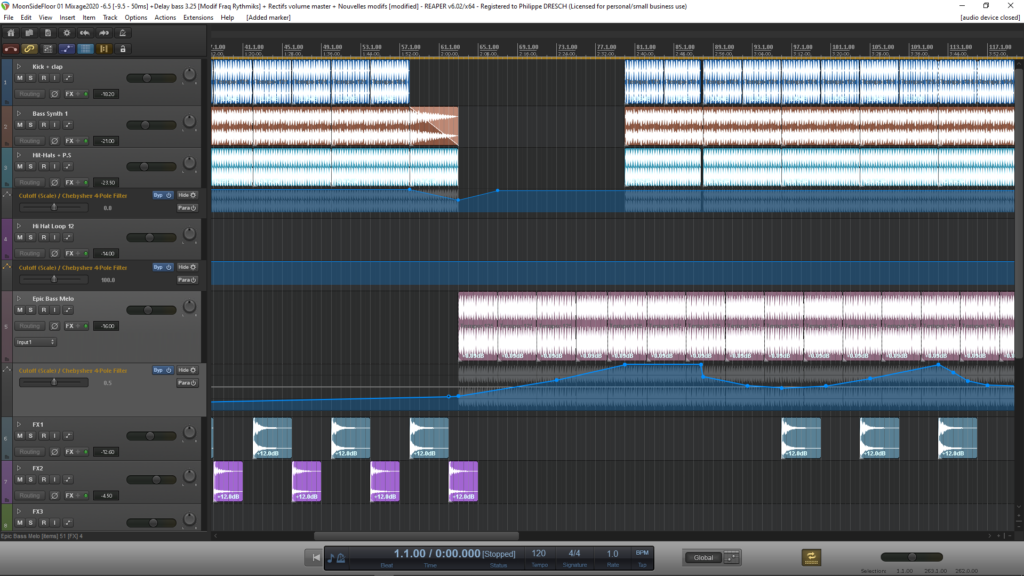Expand the FX2 track triangle
The width and height of the screenshot is (1024, 576).
19,468
